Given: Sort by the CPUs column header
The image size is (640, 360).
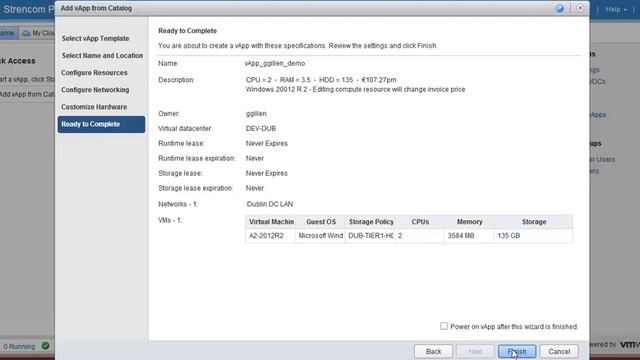Looking at the screenshot, I should tap(420, 222).
